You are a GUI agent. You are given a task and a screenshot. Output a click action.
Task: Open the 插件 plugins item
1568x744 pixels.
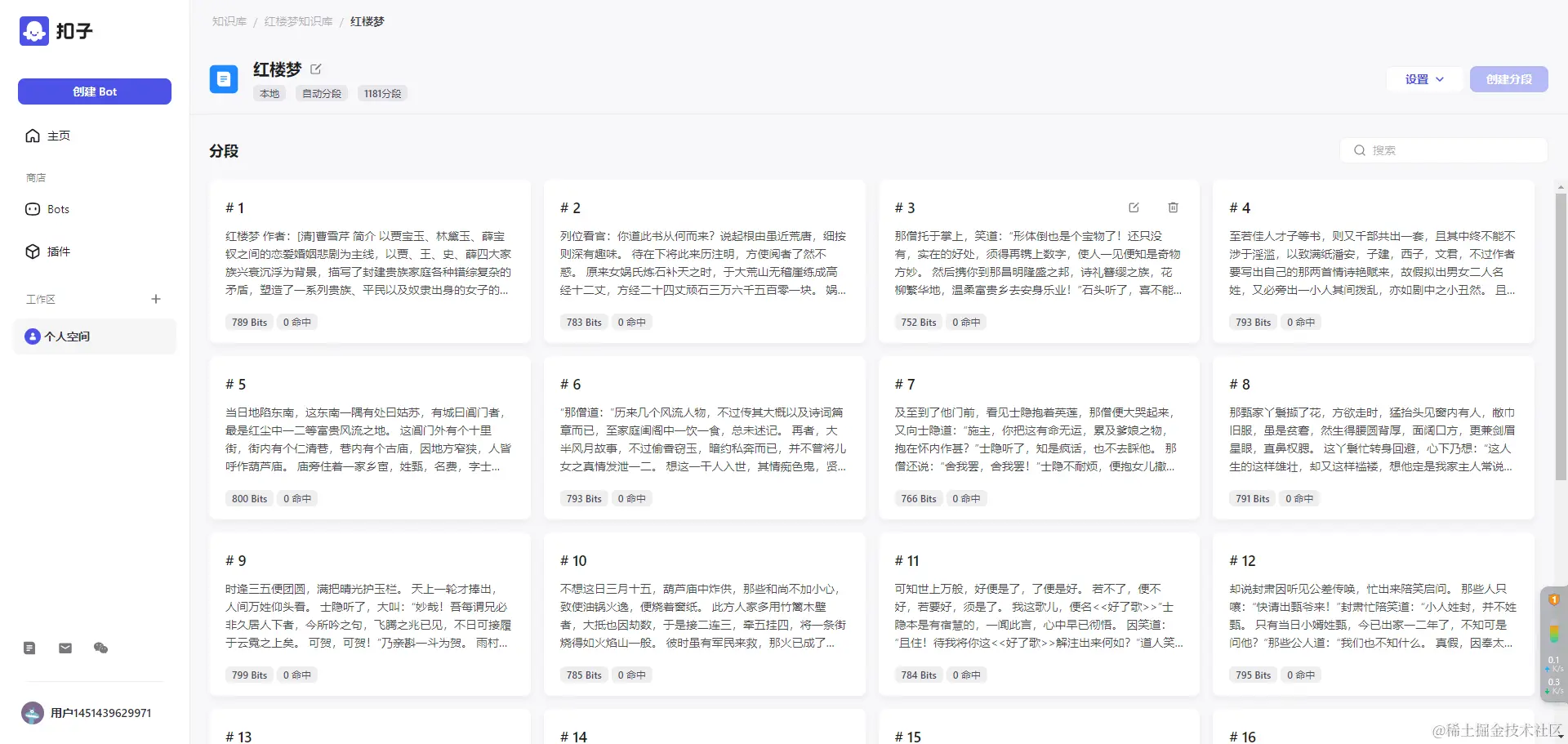[95, 252]
